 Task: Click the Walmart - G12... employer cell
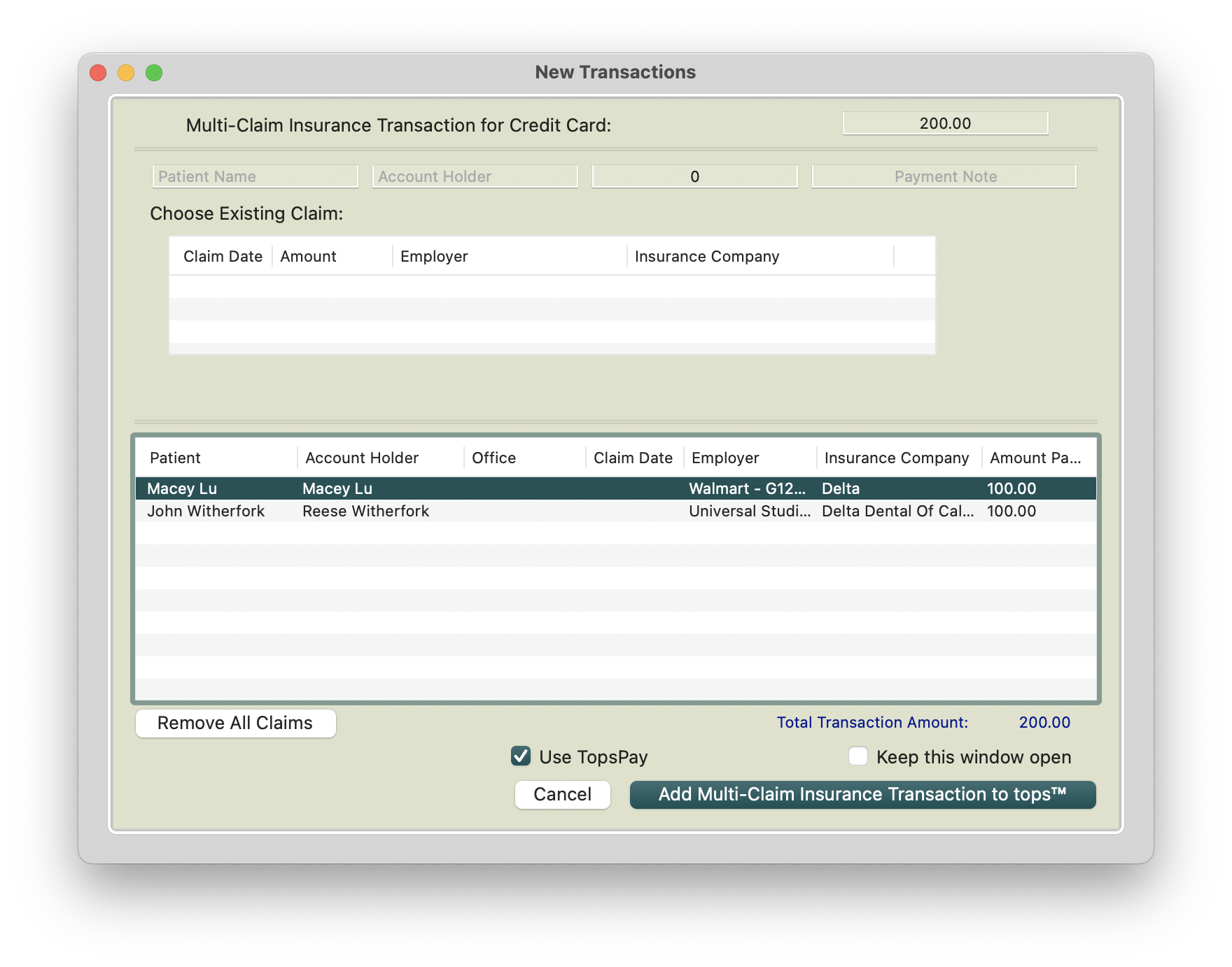[x=748, y=488]
